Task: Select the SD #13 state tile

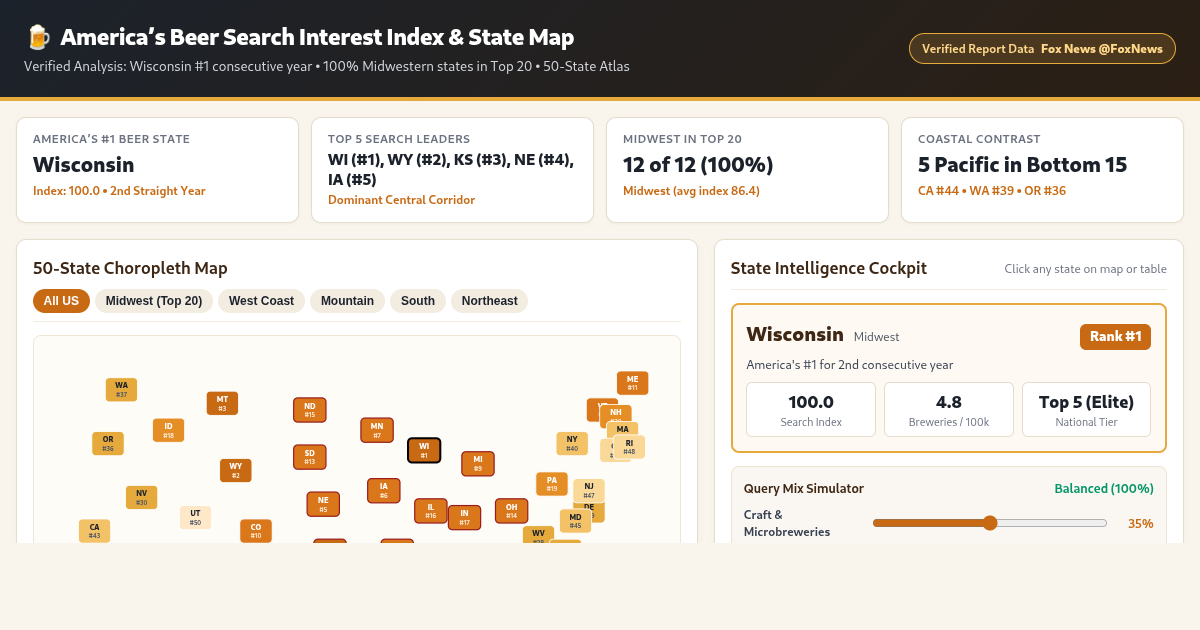Action: [x=310, y=457]
